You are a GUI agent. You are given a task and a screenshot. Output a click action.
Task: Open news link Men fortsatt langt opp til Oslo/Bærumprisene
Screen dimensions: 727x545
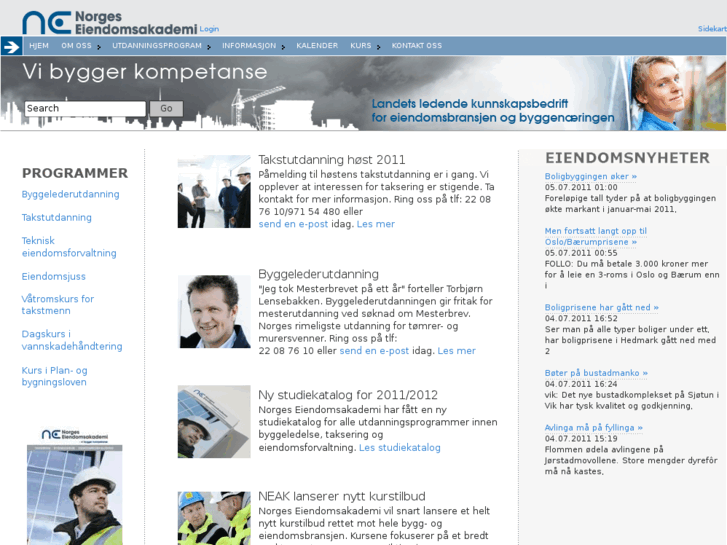pos(596,237)
